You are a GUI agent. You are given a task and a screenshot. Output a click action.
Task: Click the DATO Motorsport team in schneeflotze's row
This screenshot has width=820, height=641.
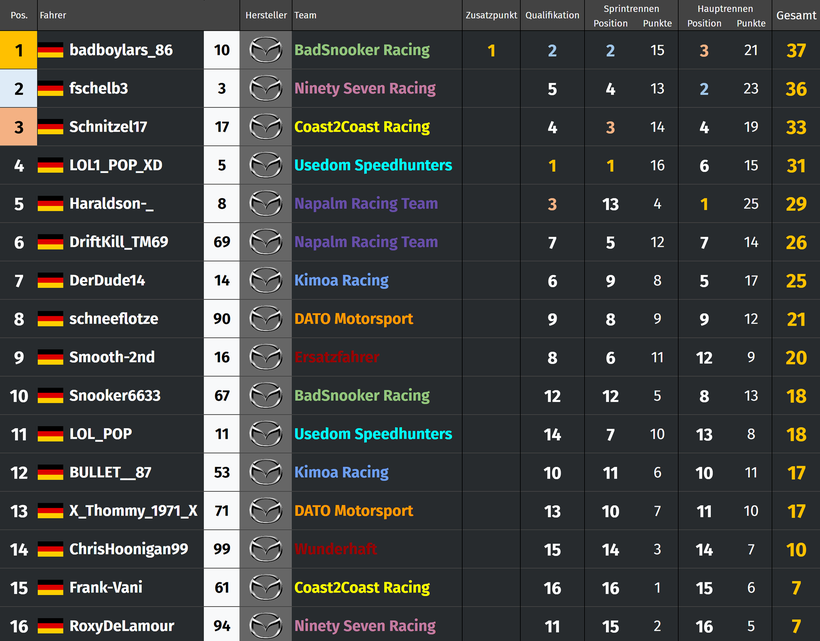[354, 319]
